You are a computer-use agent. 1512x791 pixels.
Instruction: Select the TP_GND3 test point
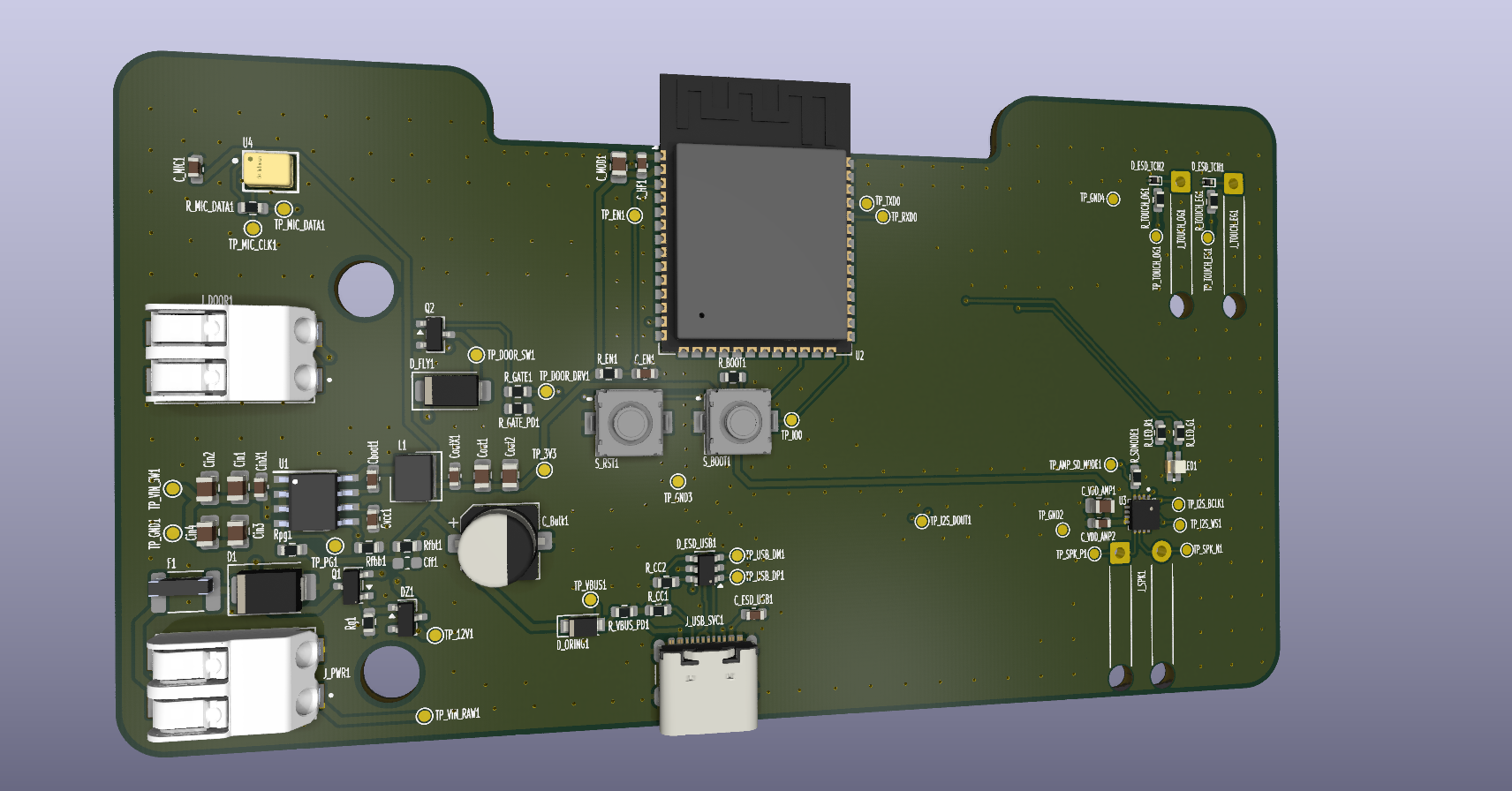pos(677,481)
